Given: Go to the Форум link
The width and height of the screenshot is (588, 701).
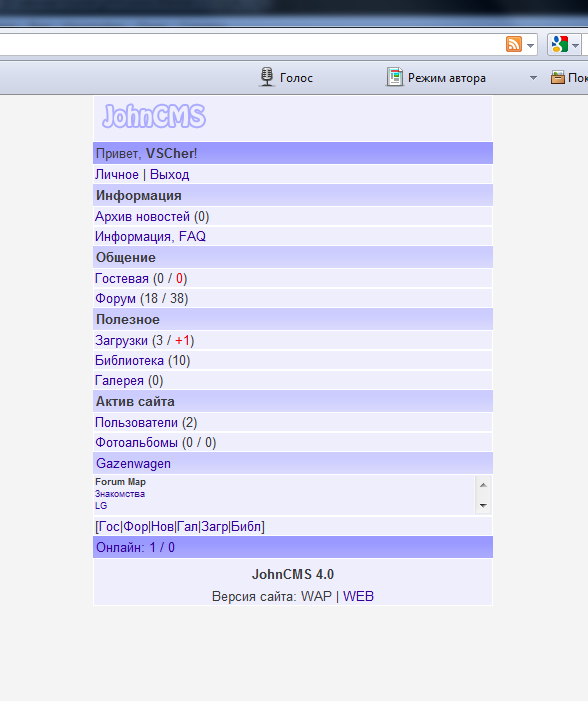Looking at the screenshot, I should coord(115,298).
